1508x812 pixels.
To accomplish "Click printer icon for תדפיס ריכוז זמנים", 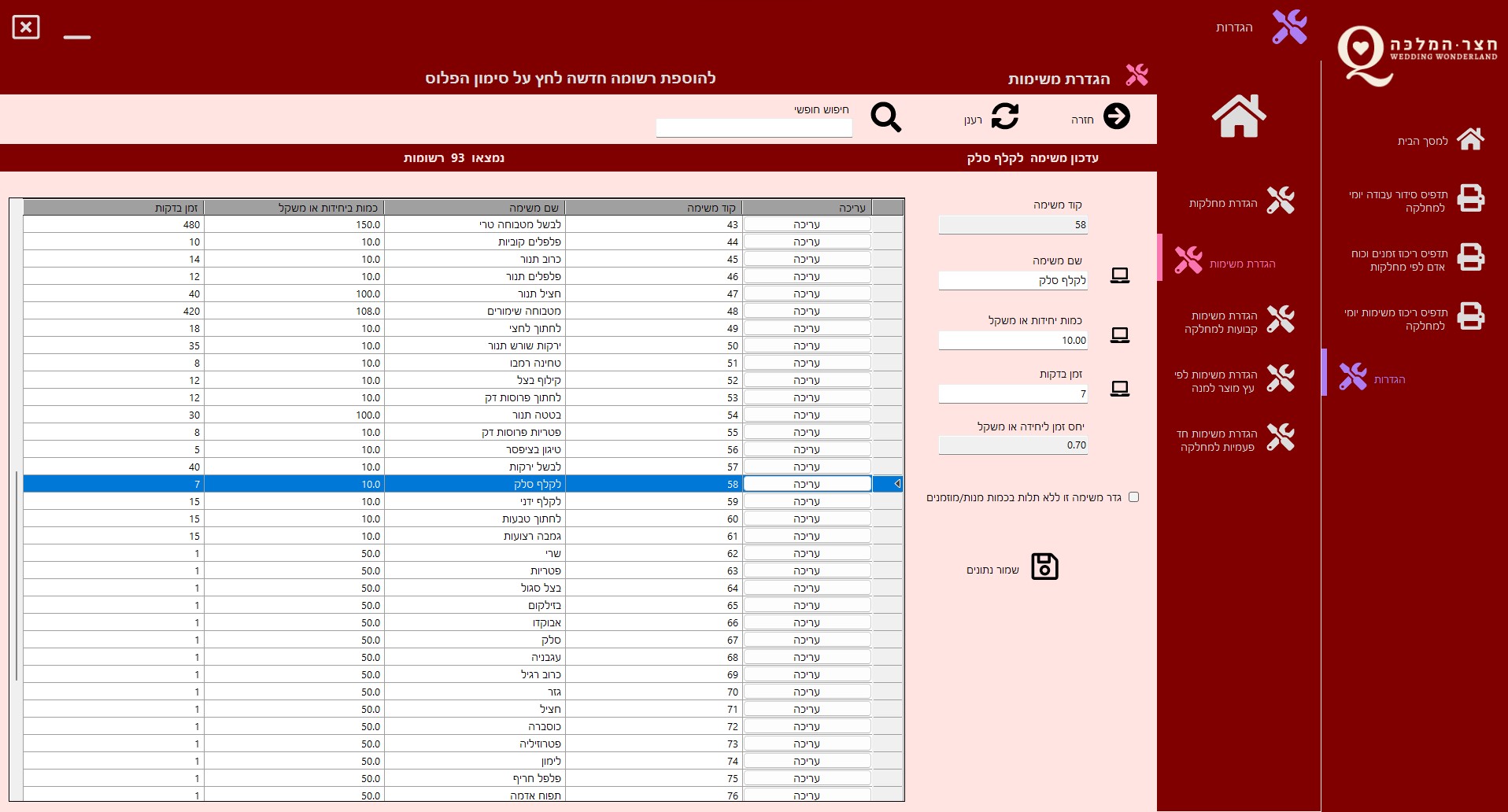I will tap(1470, 257).
